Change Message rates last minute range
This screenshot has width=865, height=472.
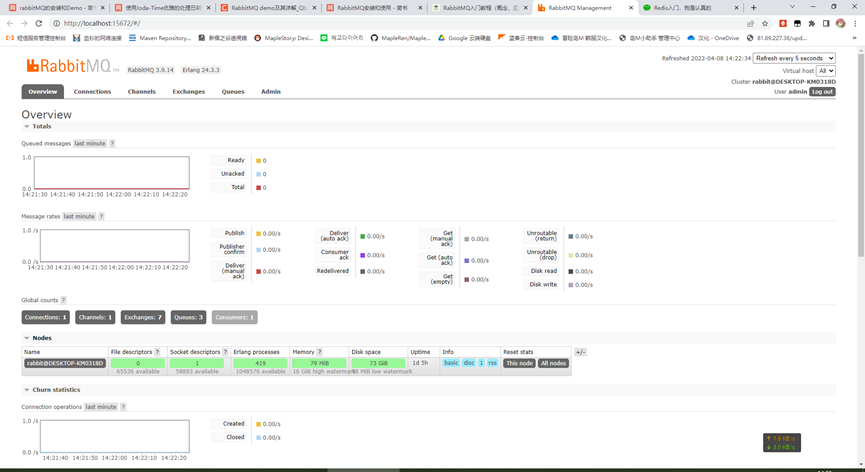(79, 216)
